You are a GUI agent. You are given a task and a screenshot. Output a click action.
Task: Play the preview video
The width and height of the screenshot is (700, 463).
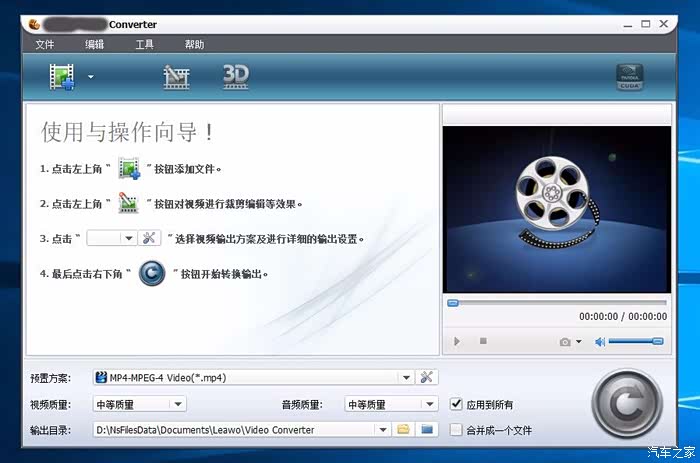pos(456,342)
